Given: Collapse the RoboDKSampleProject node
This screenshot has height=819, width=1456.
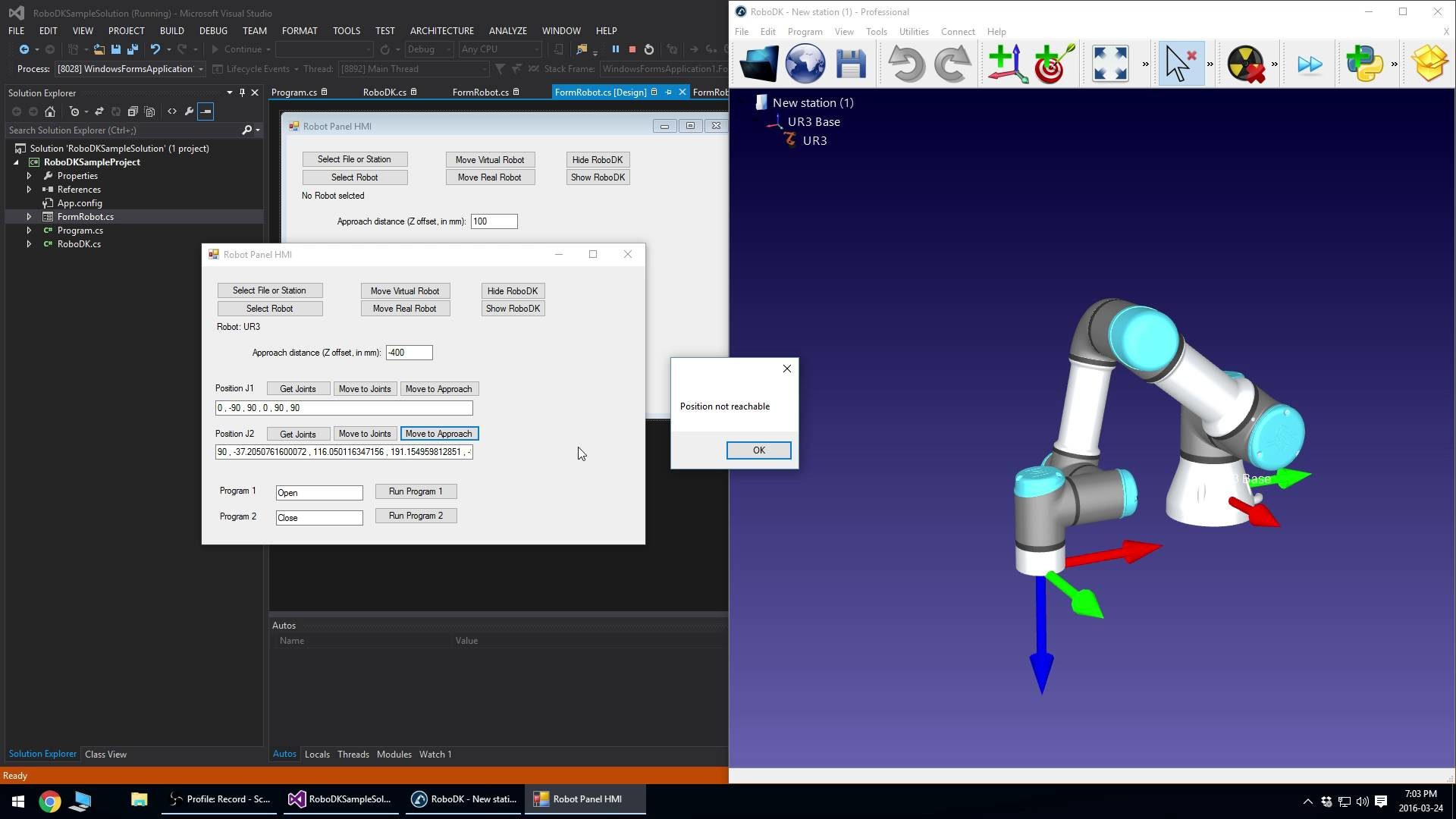Looking at the screenshot, I should tap(16, 162).
